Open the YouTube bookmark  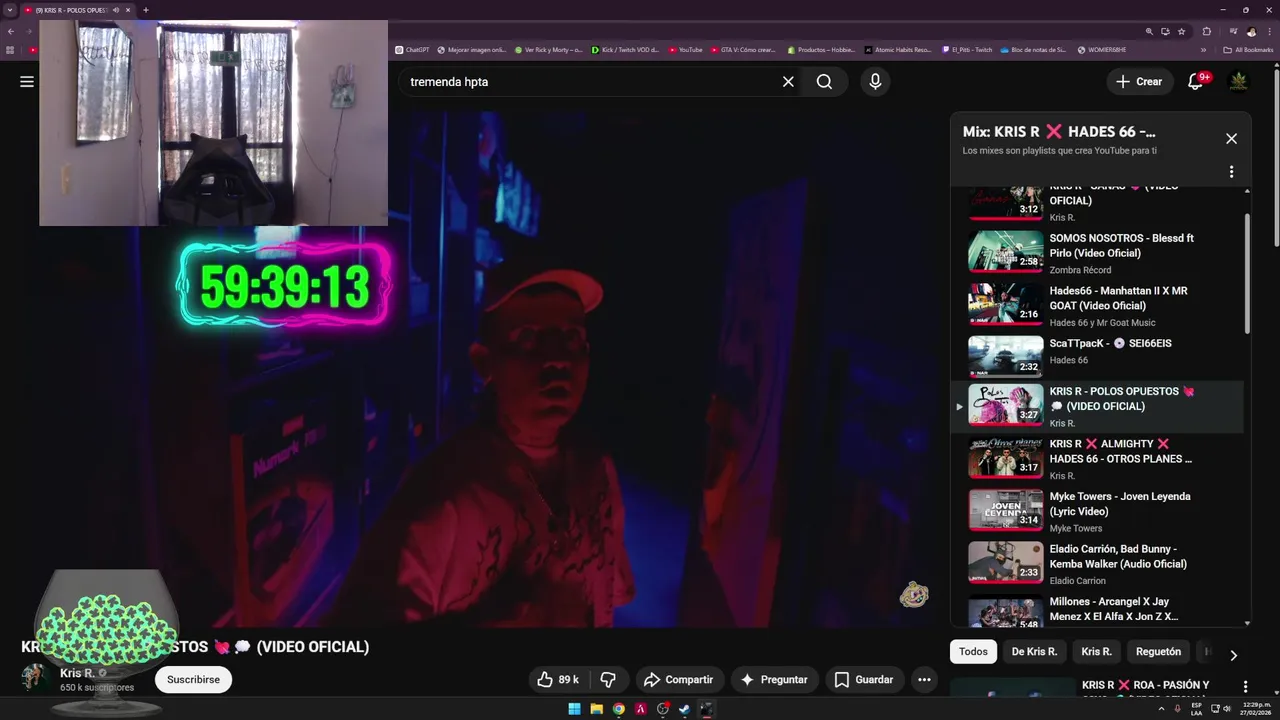tap(686, 49)
